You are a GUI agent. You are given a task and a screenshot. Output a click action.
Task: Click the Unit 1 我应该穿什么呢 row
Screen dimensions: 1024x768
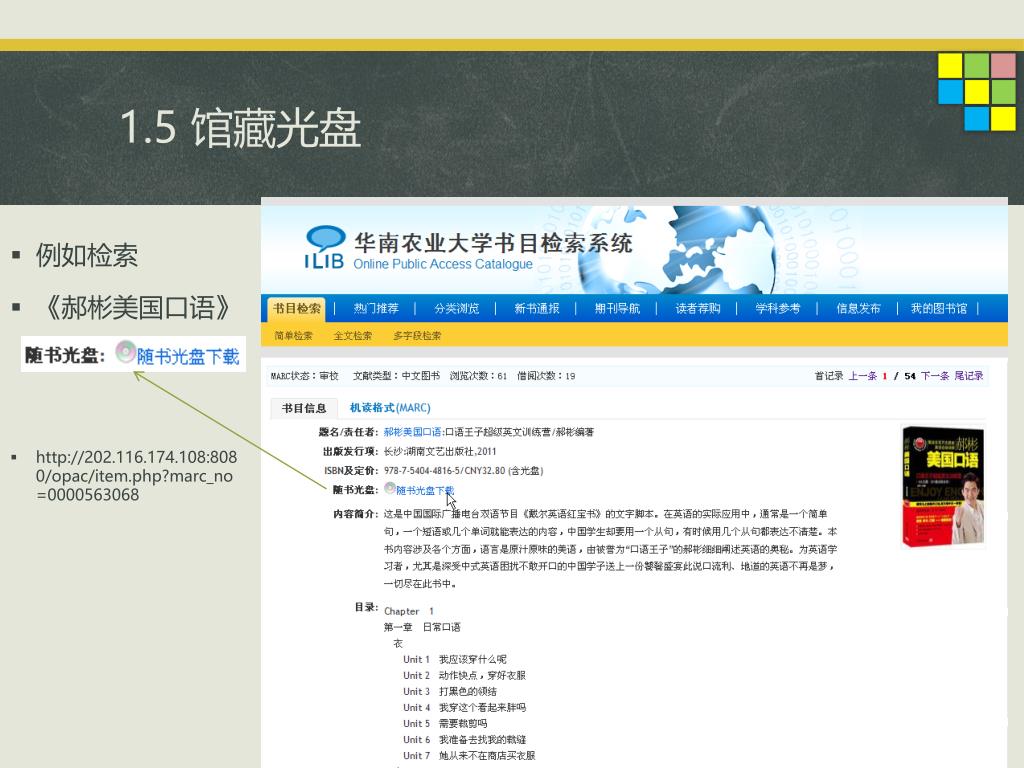click(x=455, y=660)
